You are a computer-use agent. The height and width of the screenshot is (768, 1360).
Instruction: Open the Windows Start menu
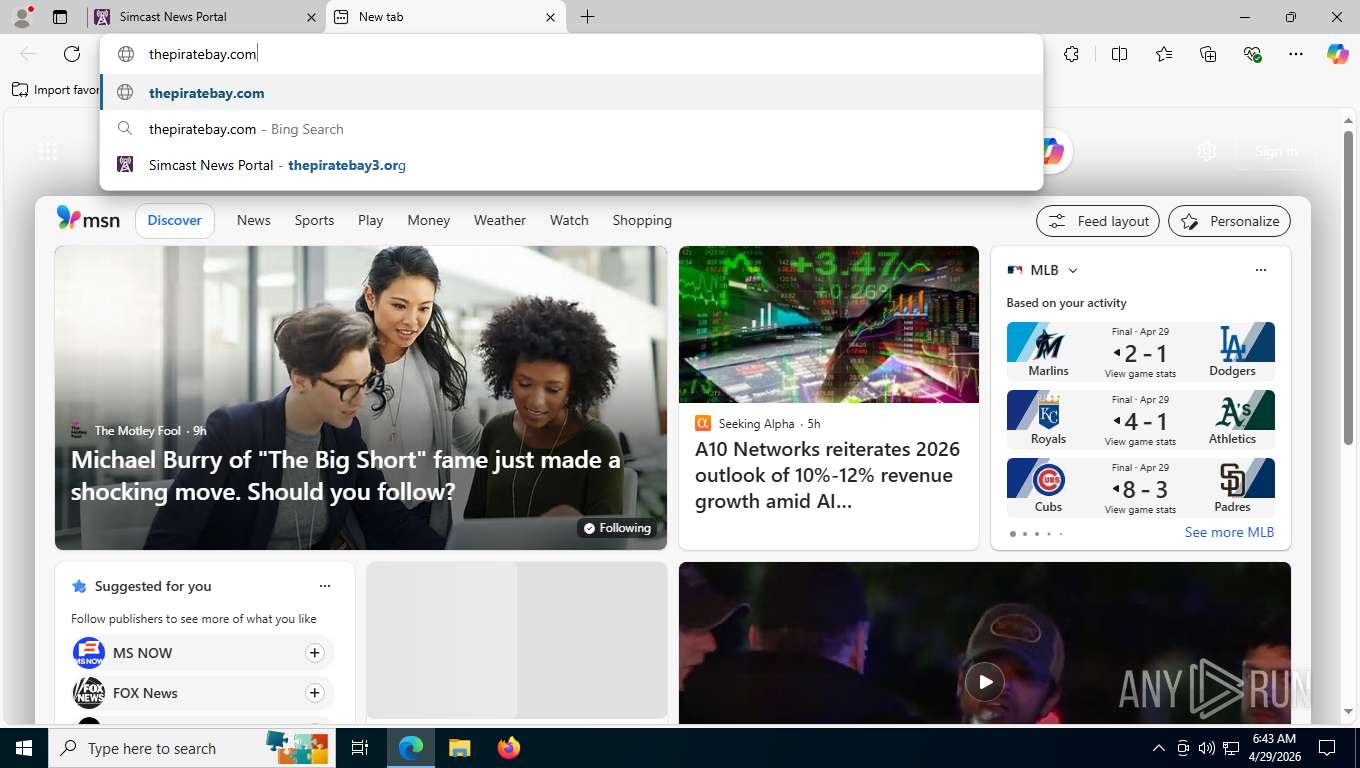pos(24,748)
